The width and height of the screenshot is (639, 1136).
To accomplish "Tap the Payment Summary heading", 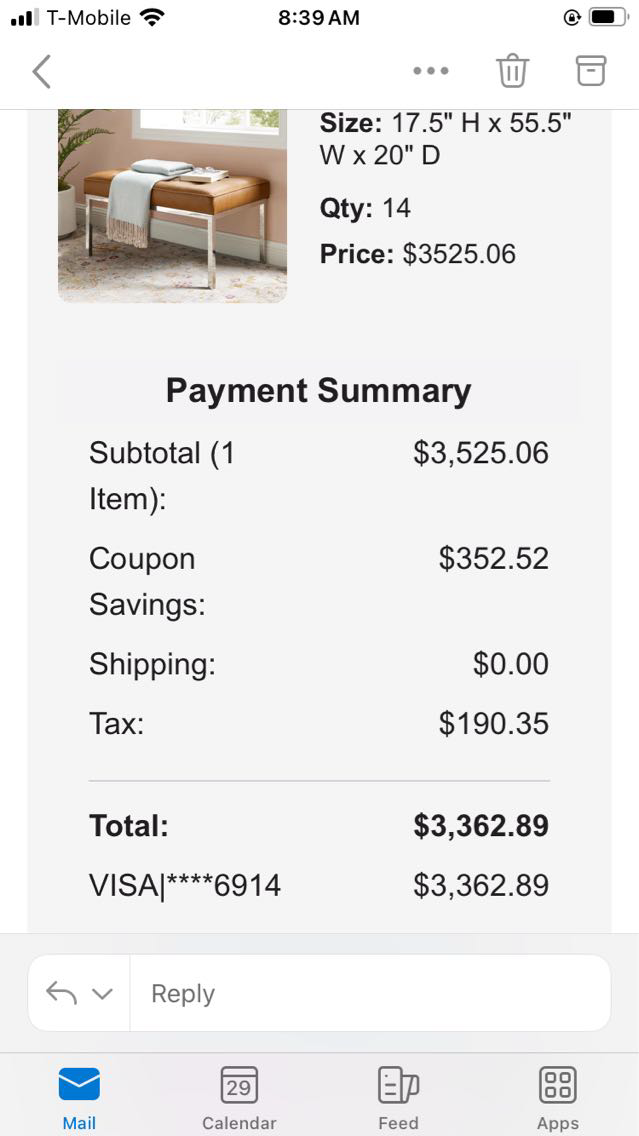I will click(318, 390).
